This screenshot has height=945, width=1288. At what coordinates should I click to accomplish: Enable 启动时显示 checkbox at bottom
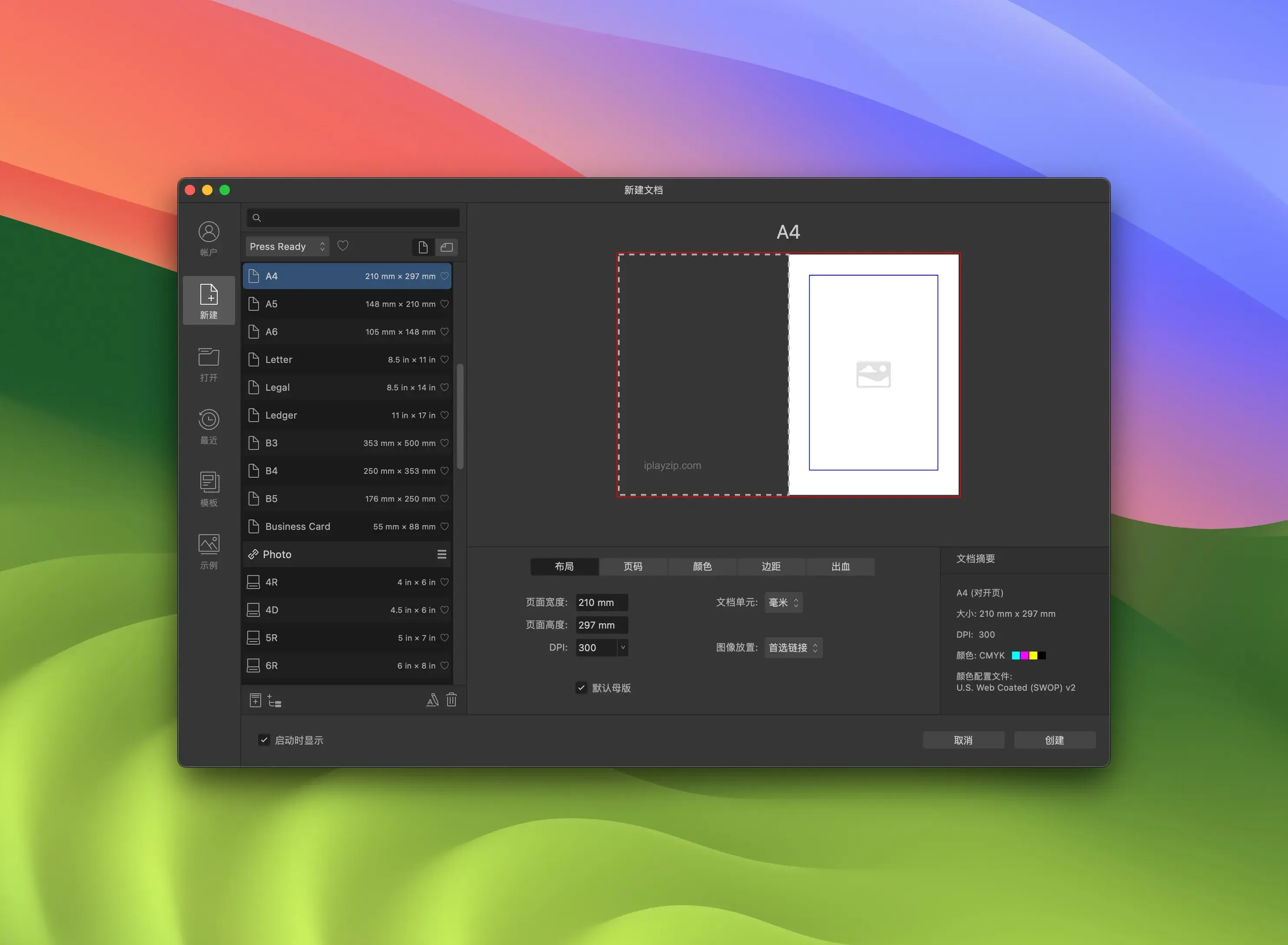point(262,740)
